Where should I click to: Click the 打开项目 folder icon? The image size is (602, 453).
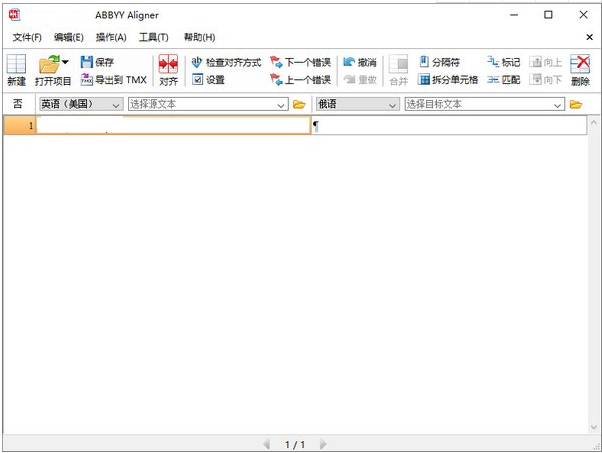49,64
